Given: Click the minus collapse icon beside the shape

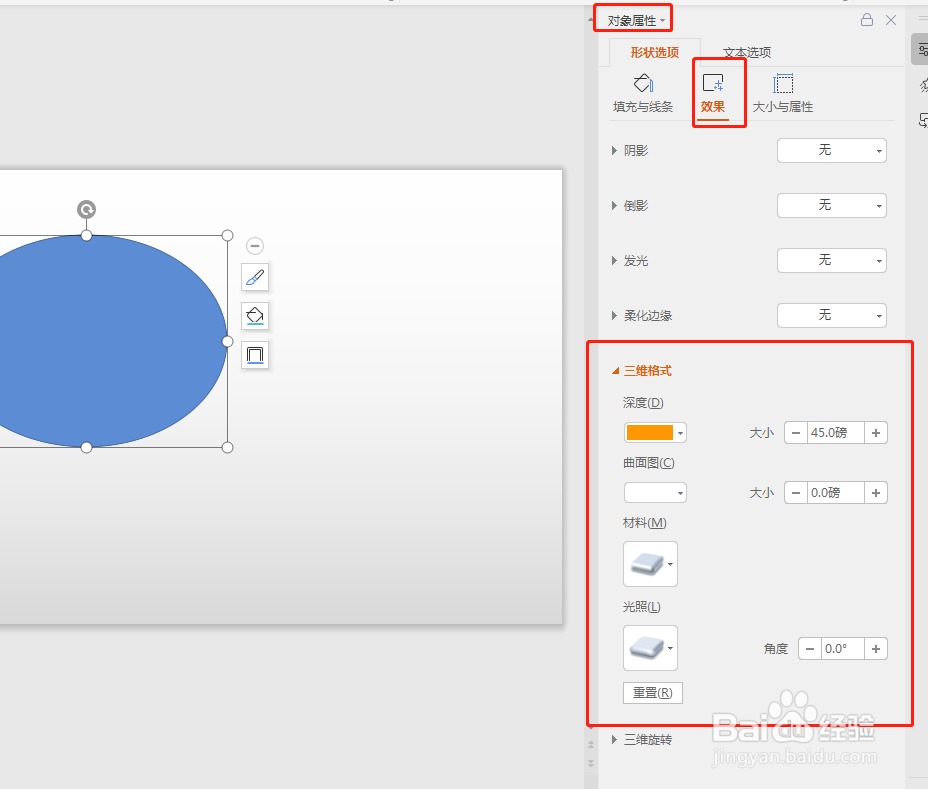Looking at the screenshot, I should [254, 246].
